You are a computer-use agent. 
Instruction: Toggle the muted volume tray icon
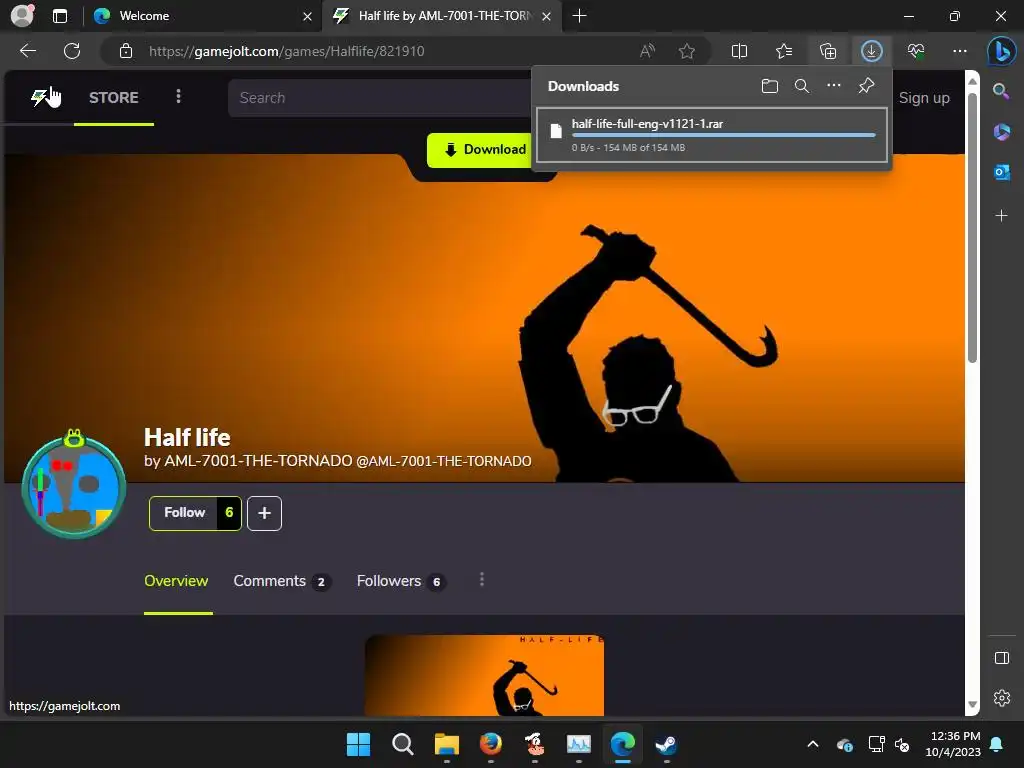(x=902, y=744)
